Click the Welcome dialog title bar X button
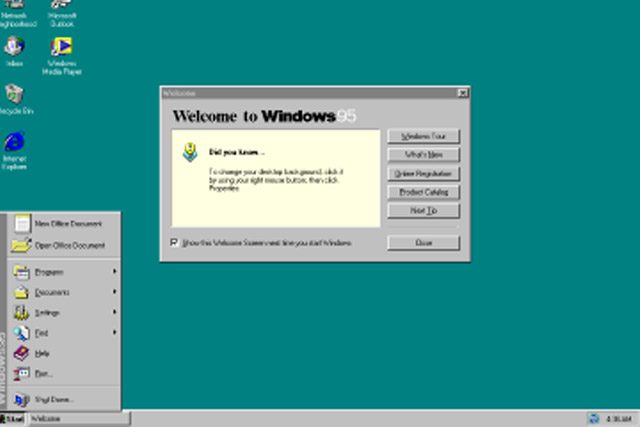This screenshot has width=640, height=427. 462,93
